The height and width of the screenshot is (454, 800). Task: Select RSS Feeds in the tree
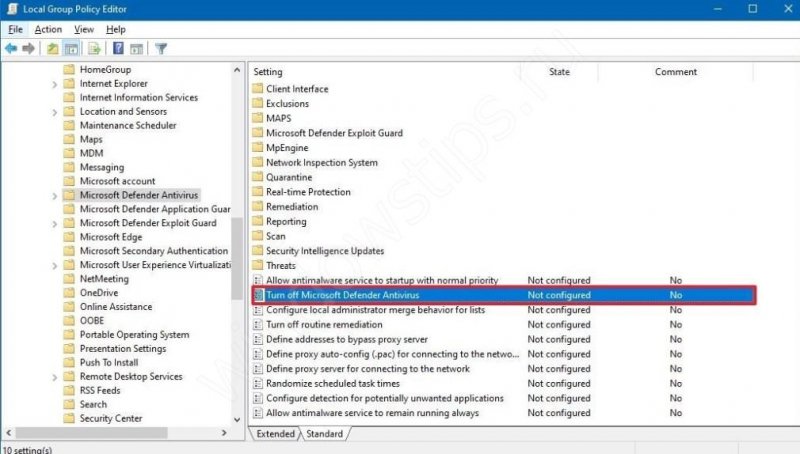[100, 390]
